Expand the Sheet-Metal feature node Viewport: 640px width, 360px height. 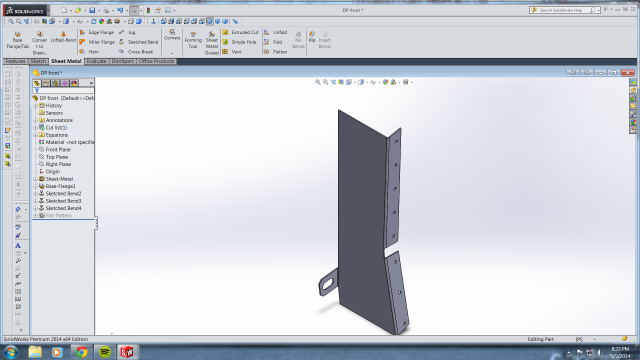click(36, 179)
